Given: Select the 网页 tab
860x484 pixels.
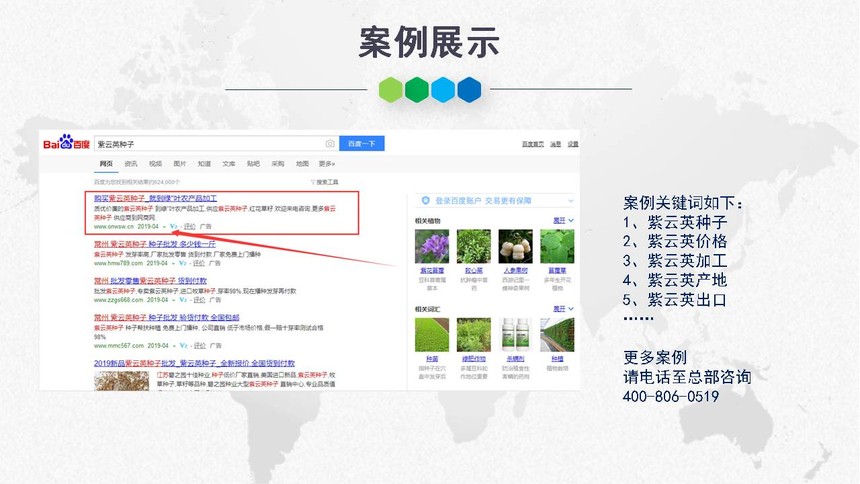Looking at the screenshot, I should [x=106, y=164].
